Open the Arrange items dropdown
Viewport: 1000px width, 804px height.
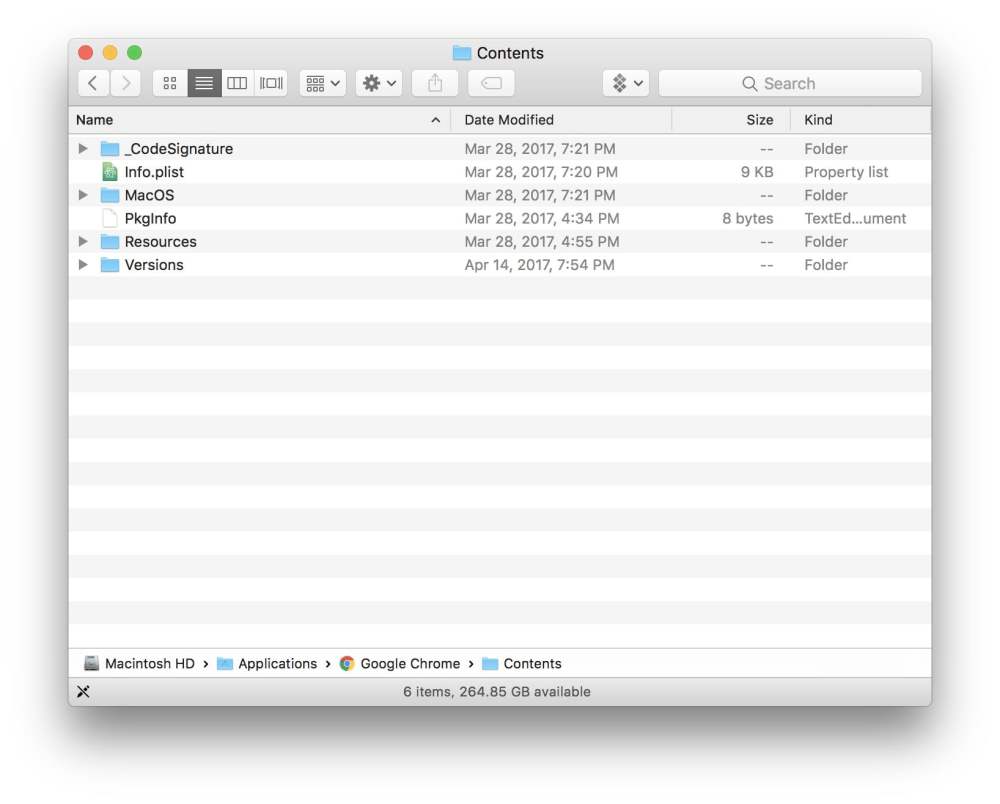pos(322,83)
